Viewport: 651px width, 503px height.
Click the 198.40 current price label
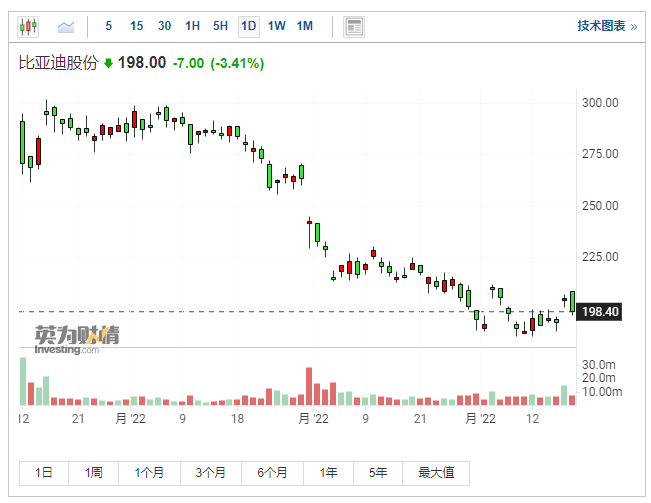coord(600,312)
